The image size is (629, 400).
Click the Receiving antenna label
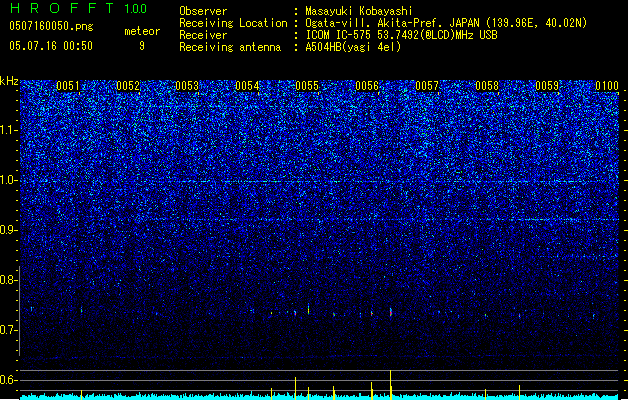coord(230,47)
